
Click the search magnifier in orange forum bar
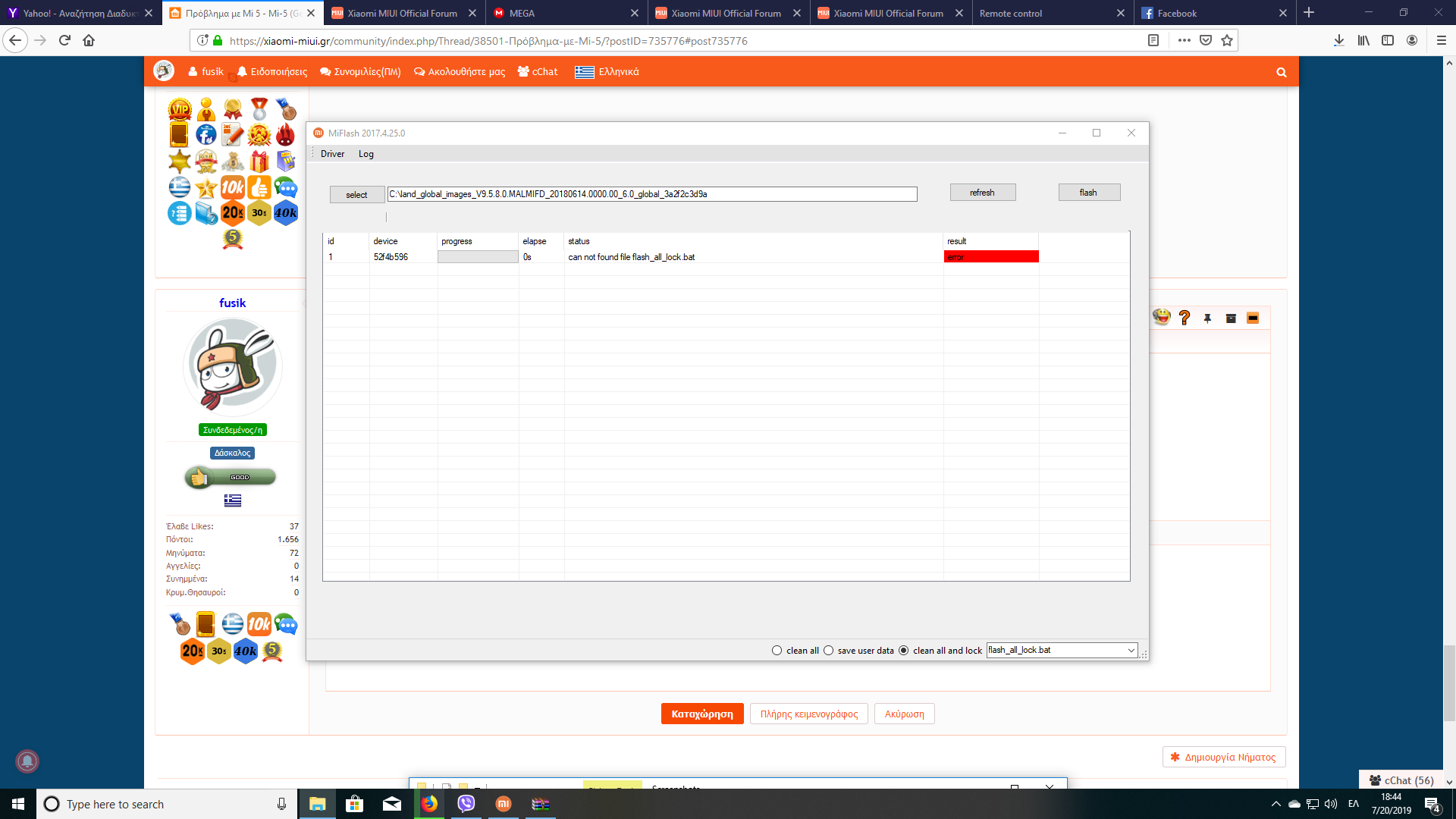point(1281,72)
